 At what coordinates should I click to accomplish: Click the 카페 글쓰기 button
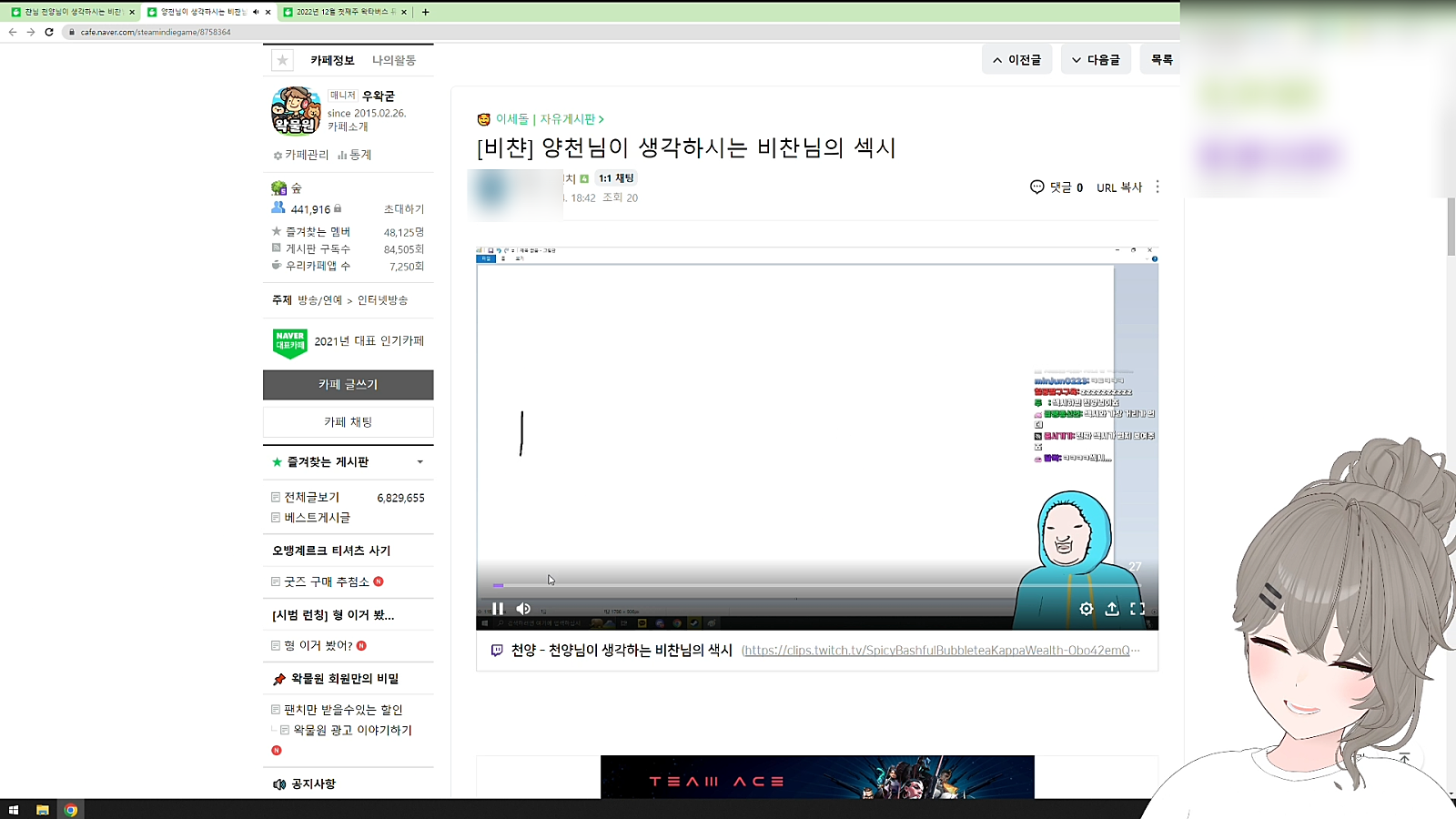tap(348, 385)
